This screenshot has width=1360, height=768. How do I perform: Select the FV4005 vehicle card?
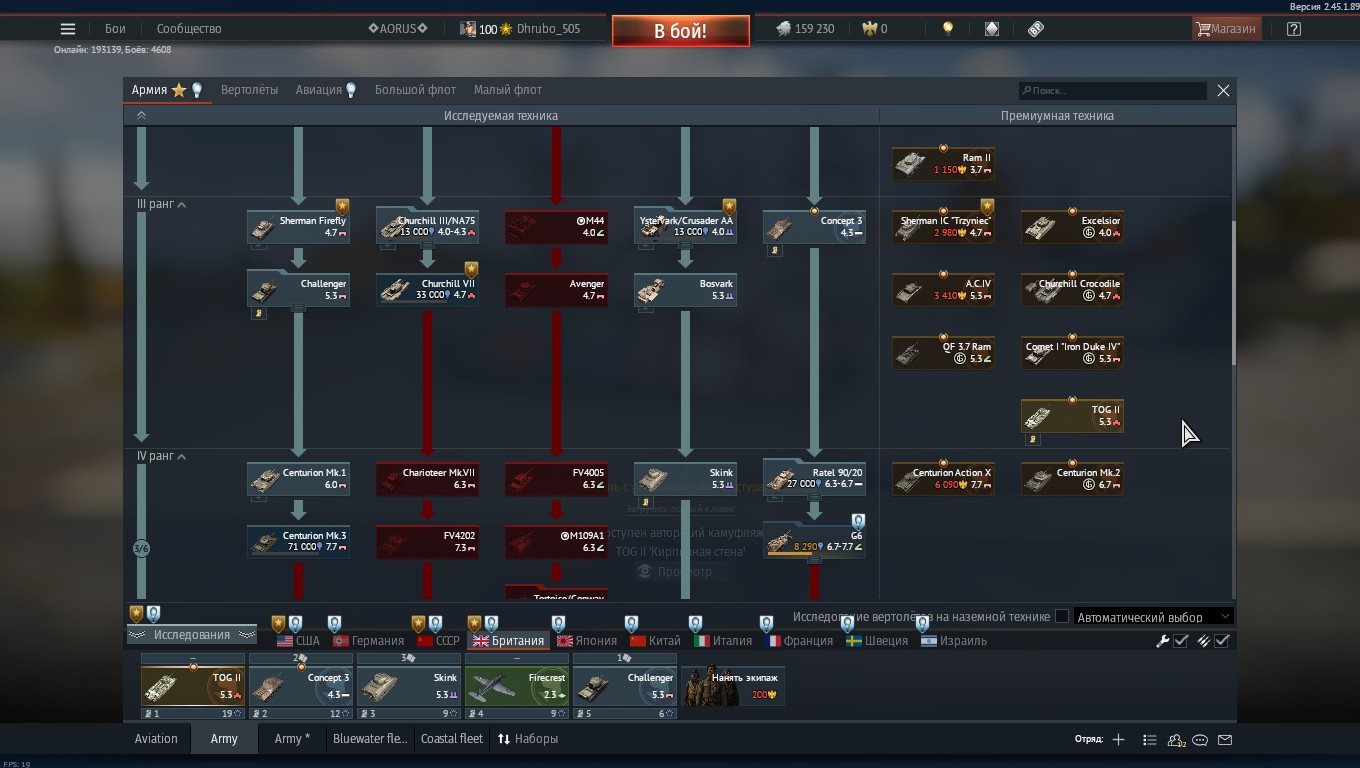(x=556, y=479)
